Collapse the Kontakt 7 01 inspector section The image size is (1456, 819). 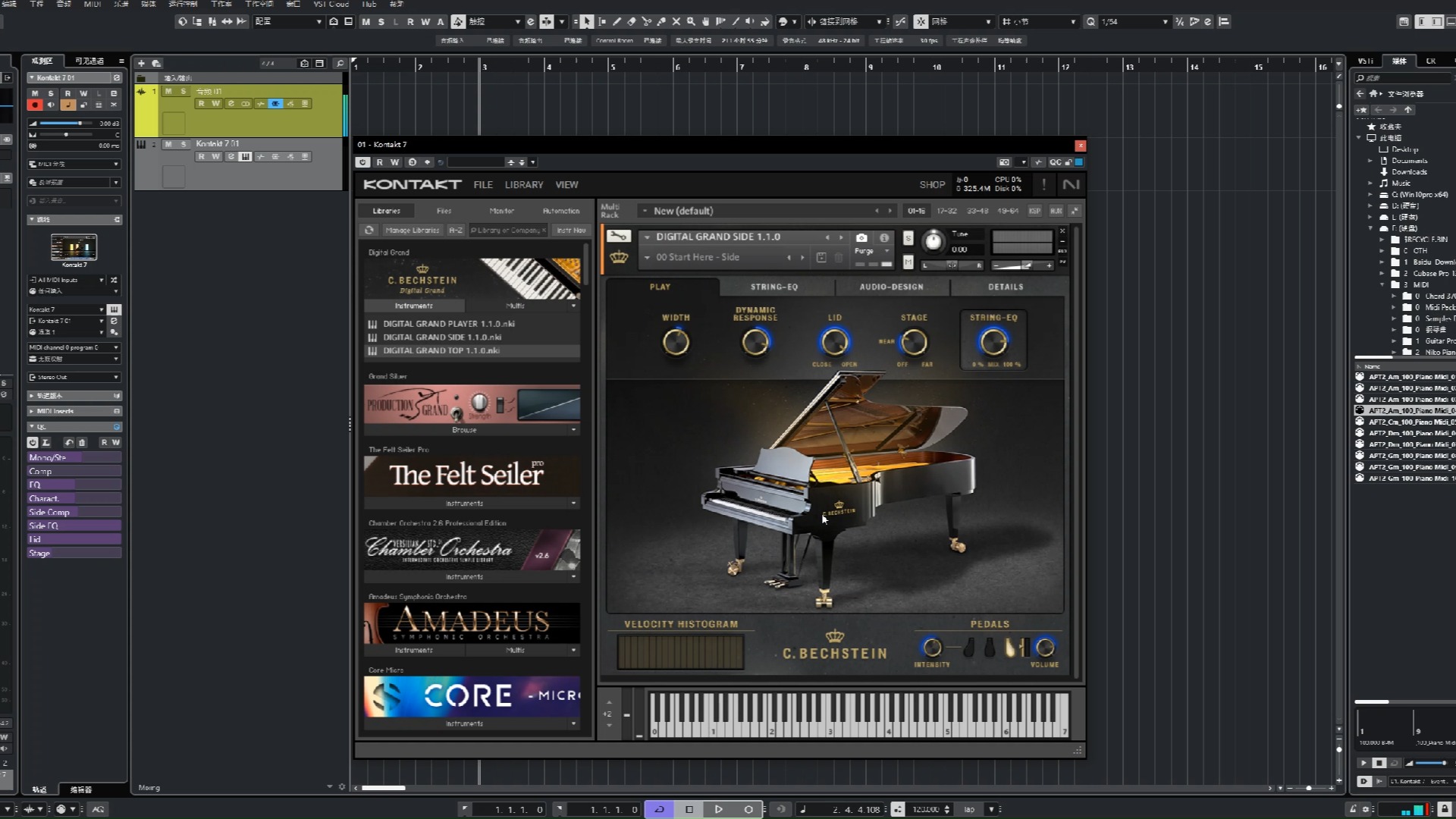[x=31, y=77]
